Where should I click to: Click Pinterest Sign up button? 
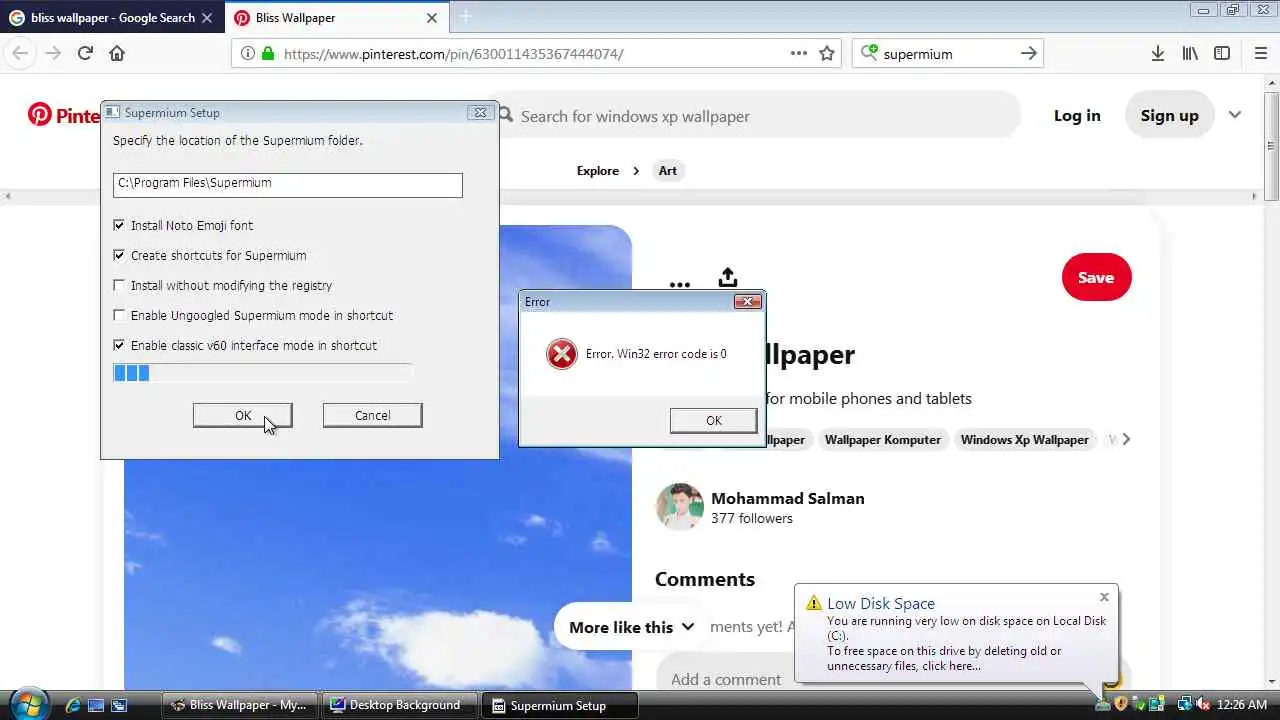[x=1169, y=115]
